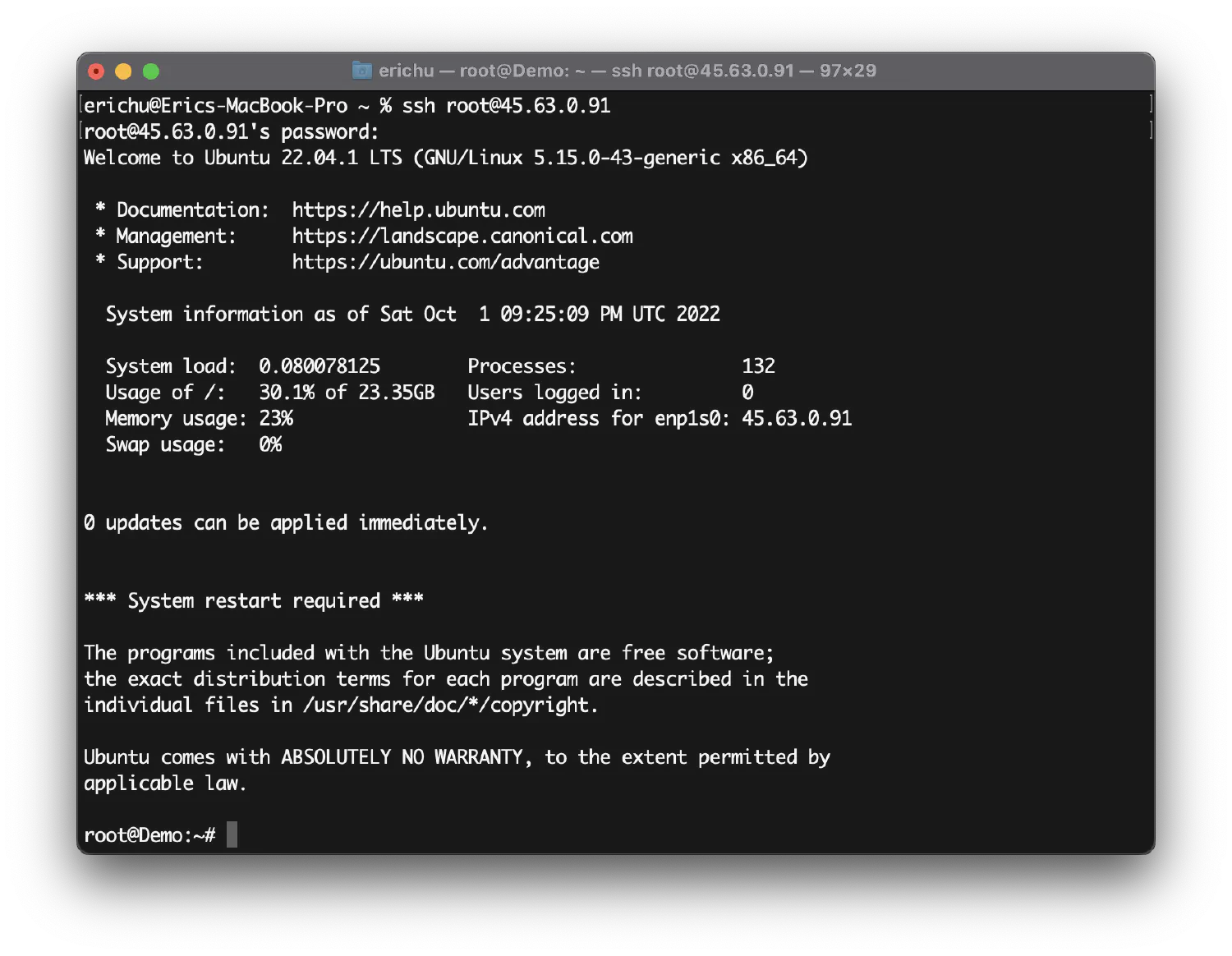The image size is (1232, 956).
Task: Click the green fullscreen window button
Action: tap(151, 71)
